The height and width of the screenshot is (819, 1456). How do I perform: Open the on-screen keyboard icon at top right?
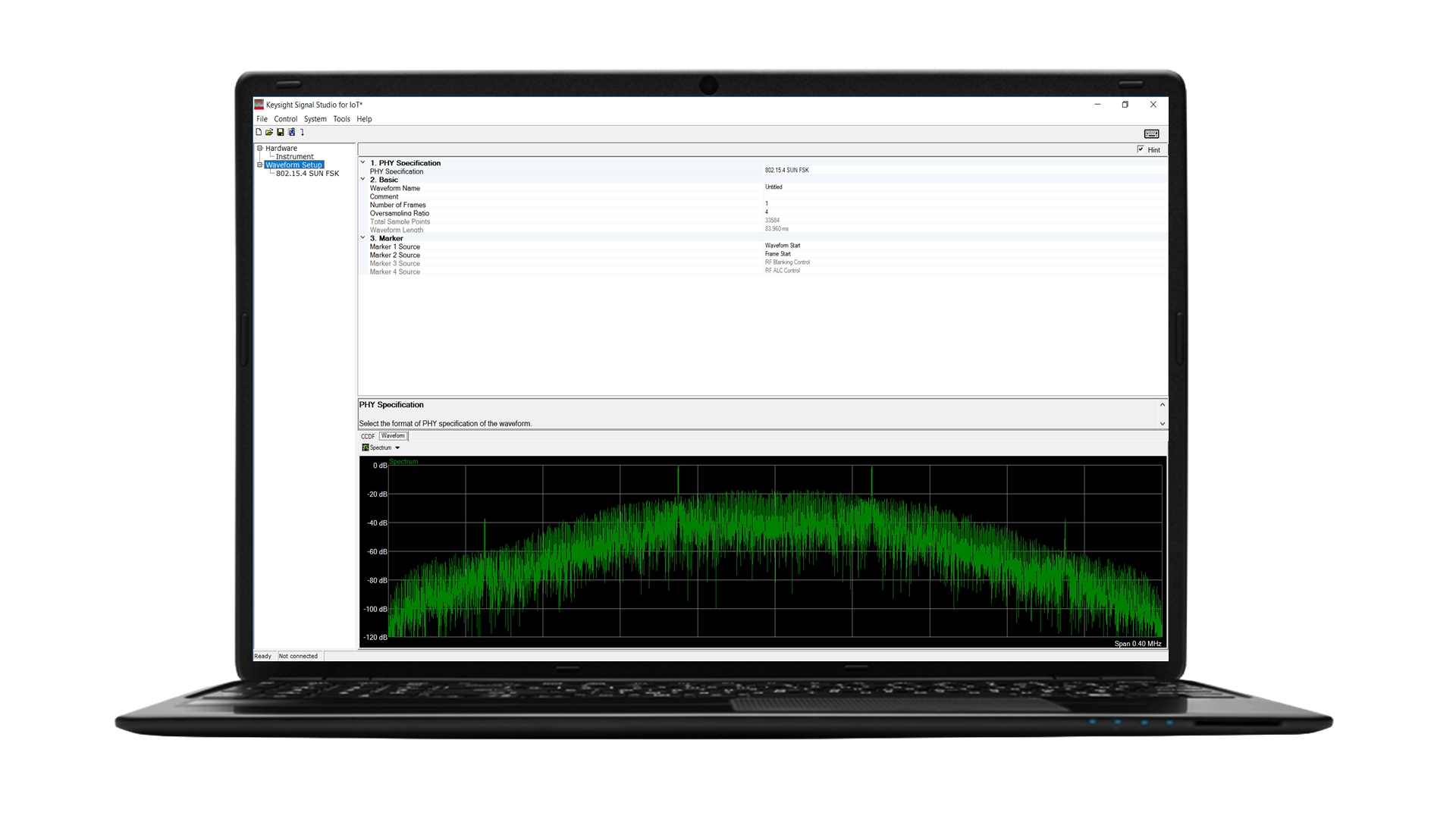1151,133
